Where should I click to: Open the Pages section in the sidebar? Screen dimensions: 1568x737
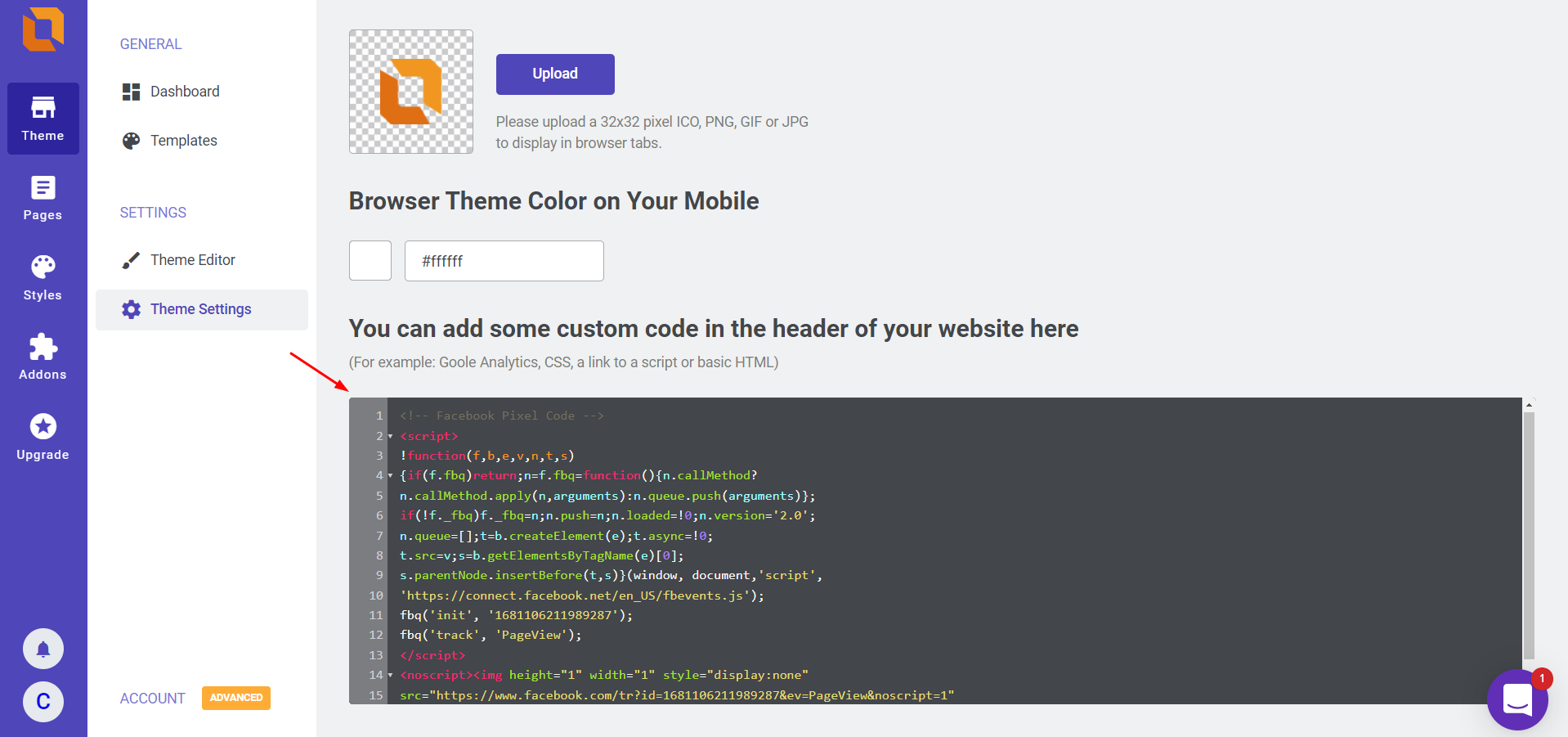tap(43, 198)
